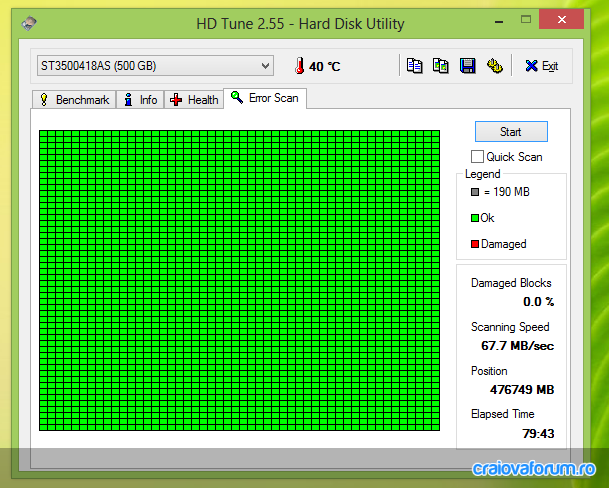Click the 79:43 elapsed time value
The height and width of the screenshot is (488, 609).
tap(538, 433)
